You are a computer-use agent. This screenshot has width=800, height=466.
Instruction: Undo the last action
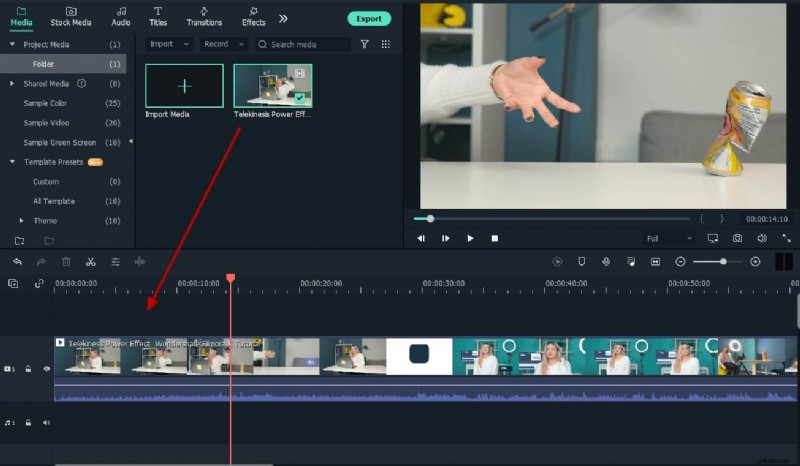tap(17, 262)
